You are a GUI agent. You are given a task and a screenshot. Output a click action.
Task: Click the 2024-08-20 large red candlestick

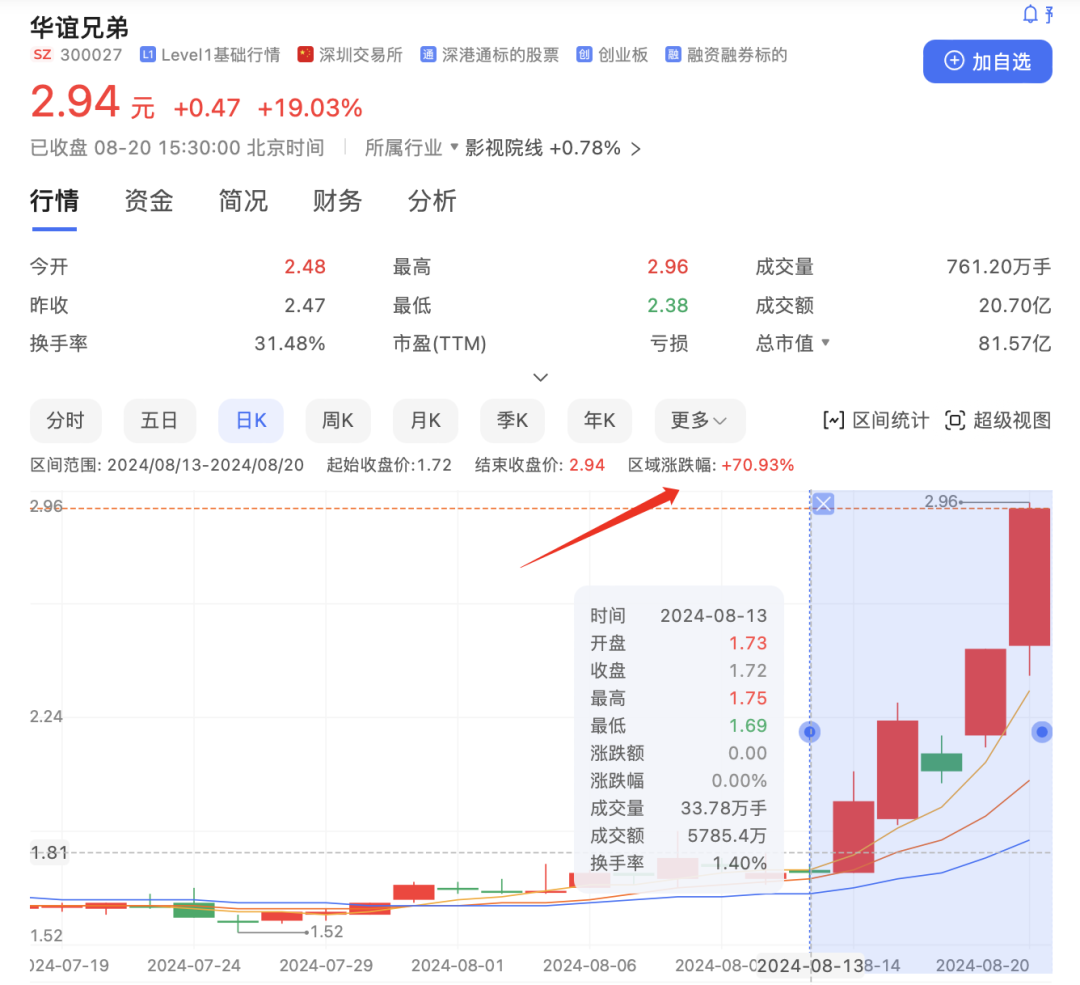tap(1029, 577)
